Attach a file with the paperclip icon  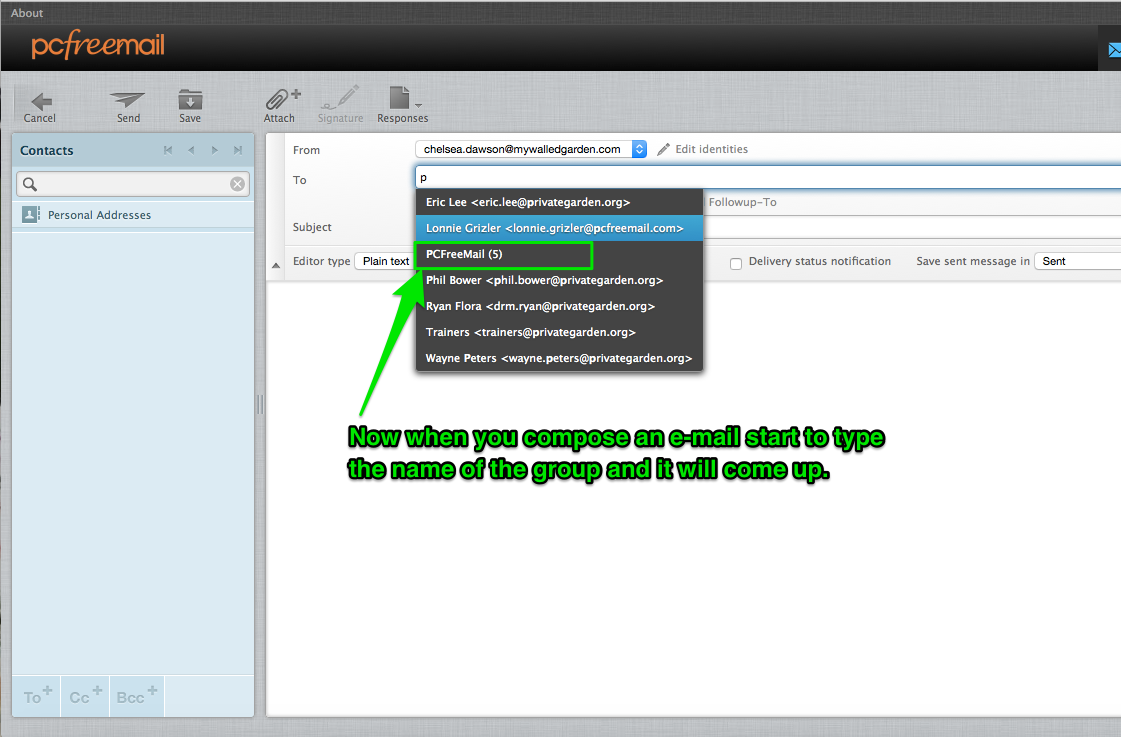coord(282,99)
